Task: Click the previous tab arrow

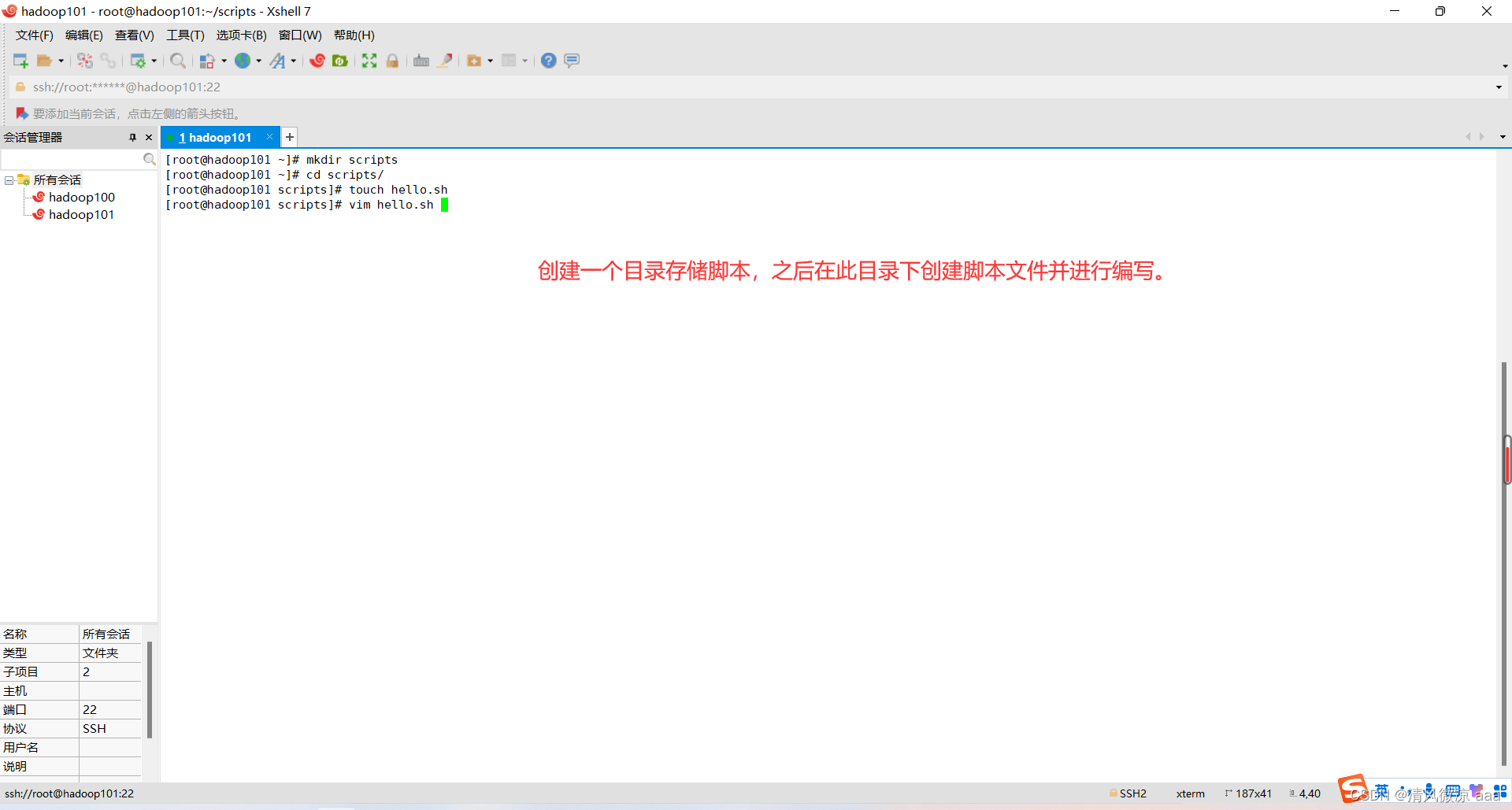Action: [x=1468, y=137]
